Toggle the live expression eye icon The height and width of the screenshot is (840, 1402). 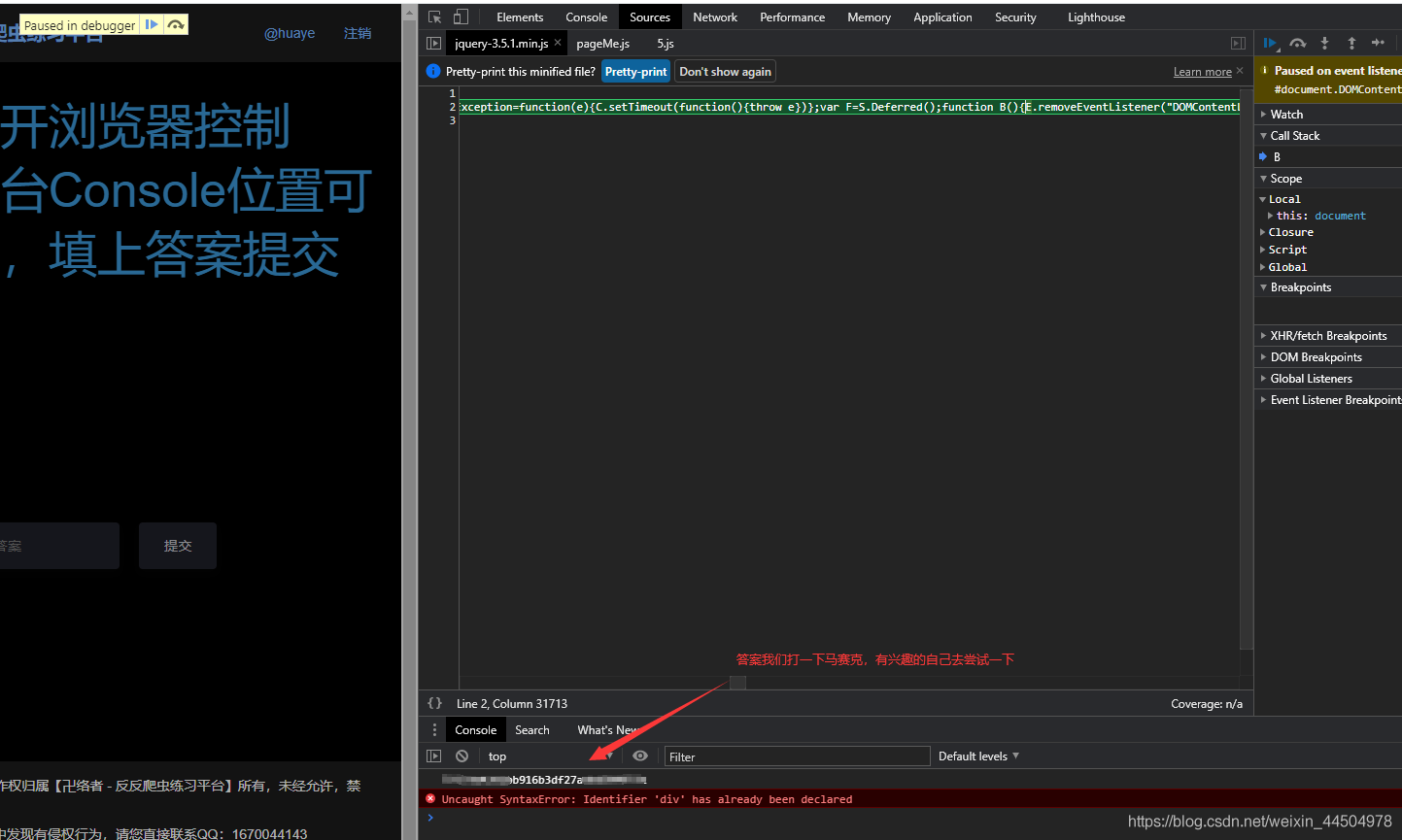pos(640,756)
